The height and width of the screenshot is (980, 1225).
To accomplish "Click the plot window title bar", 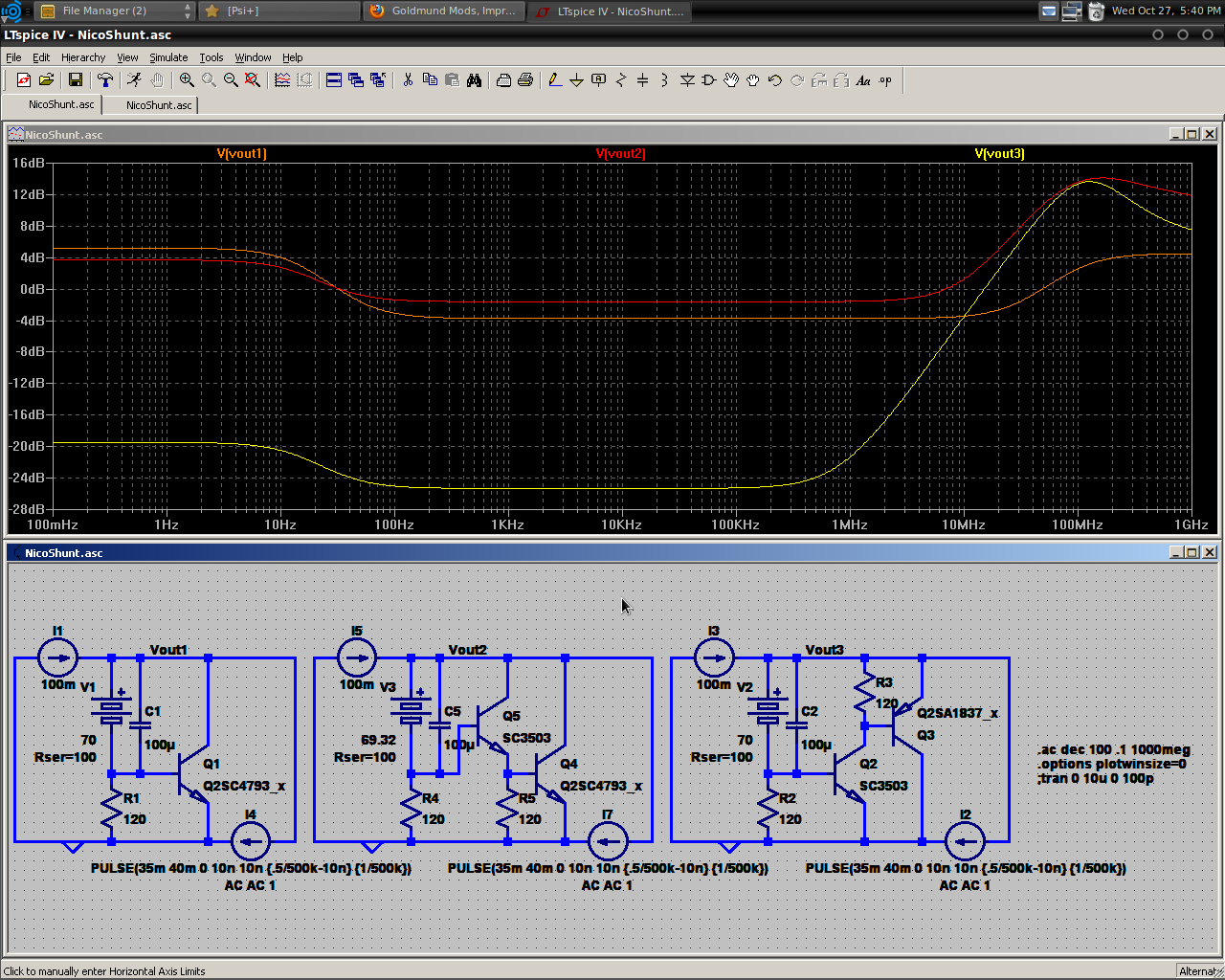I will [612, 134].
